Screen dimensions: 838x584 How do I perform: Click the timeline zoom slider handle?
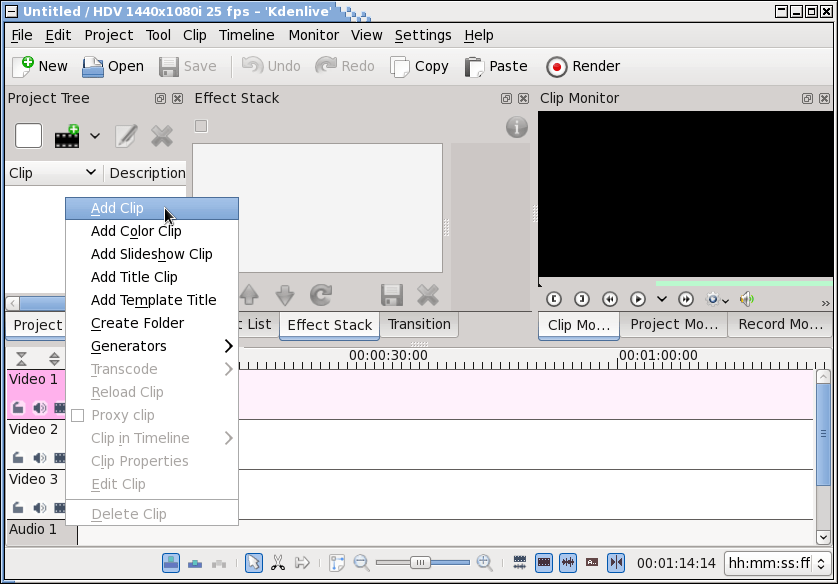[x=421, y=563]
